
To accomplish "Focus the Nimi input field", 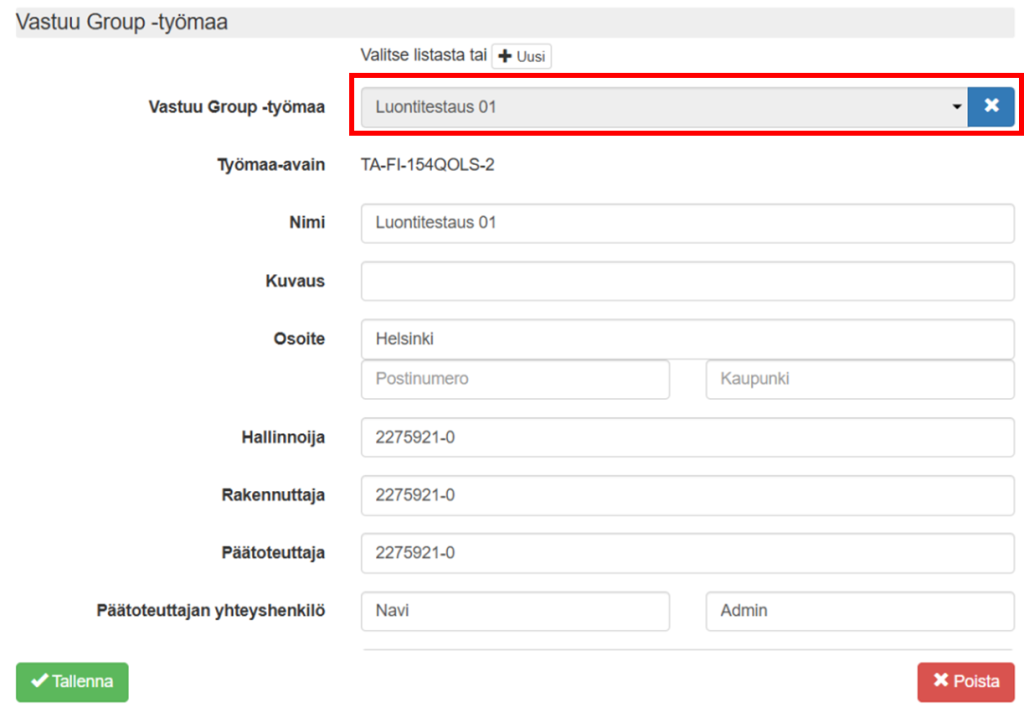I will (688, 223).
